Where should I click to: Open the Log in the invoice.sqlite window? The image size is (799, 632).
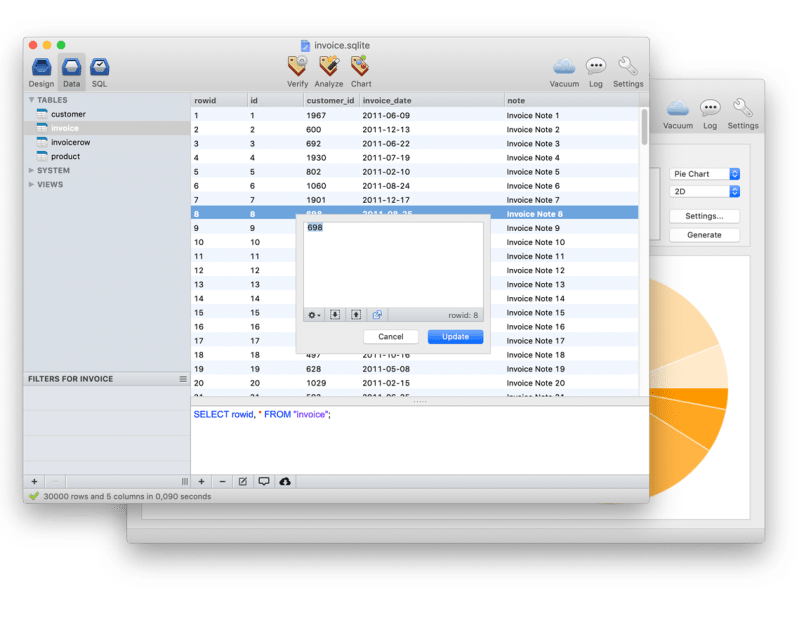pos(596,72)
